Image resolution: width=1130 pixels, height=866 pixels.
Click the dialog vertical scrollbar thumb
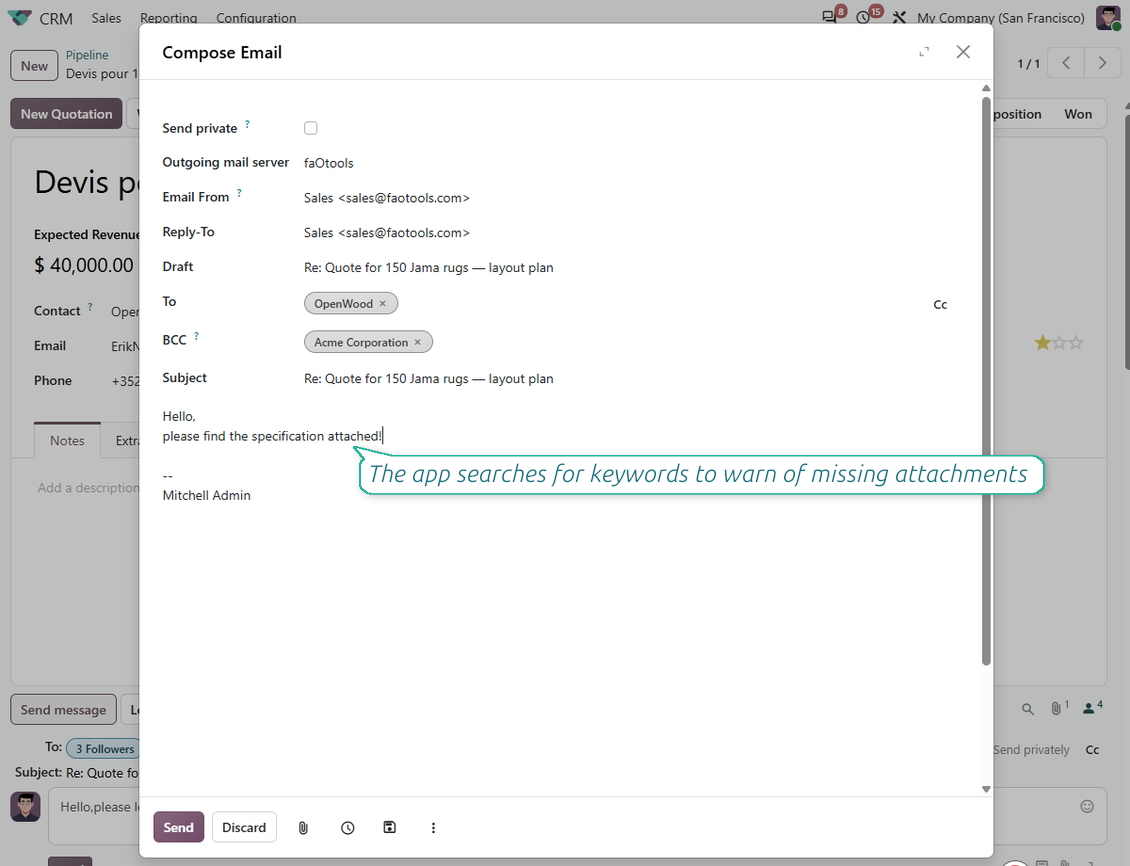pyautogui.click(x=986, y=380)
